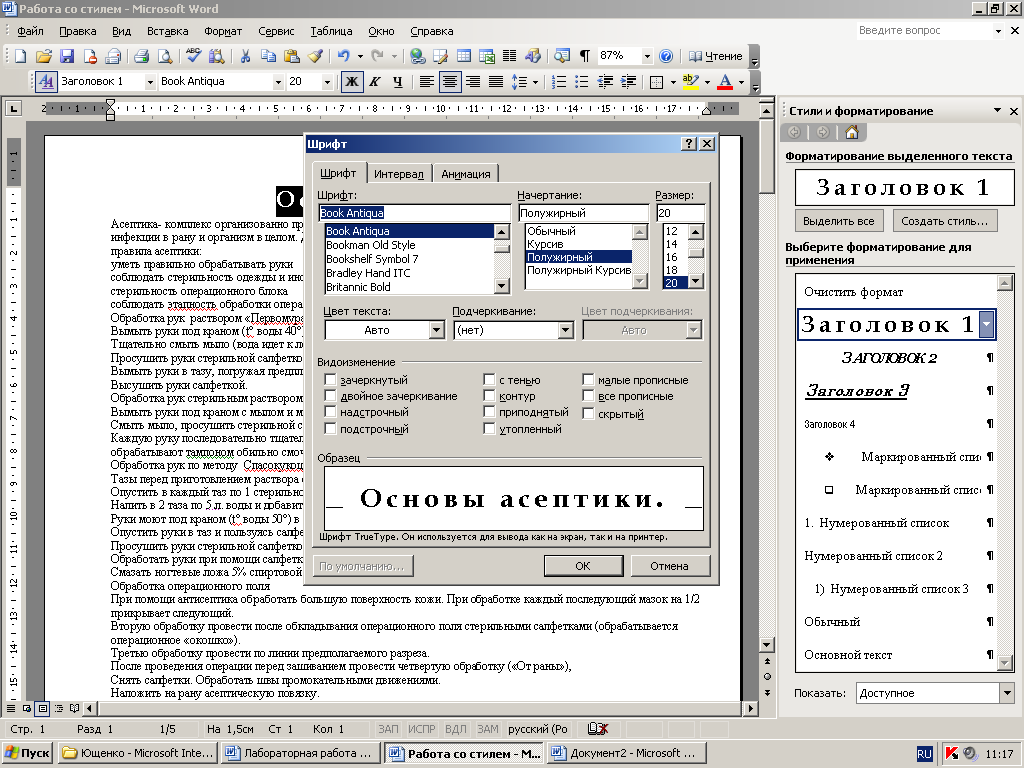Apply red font color with the A button

[724, 82]
